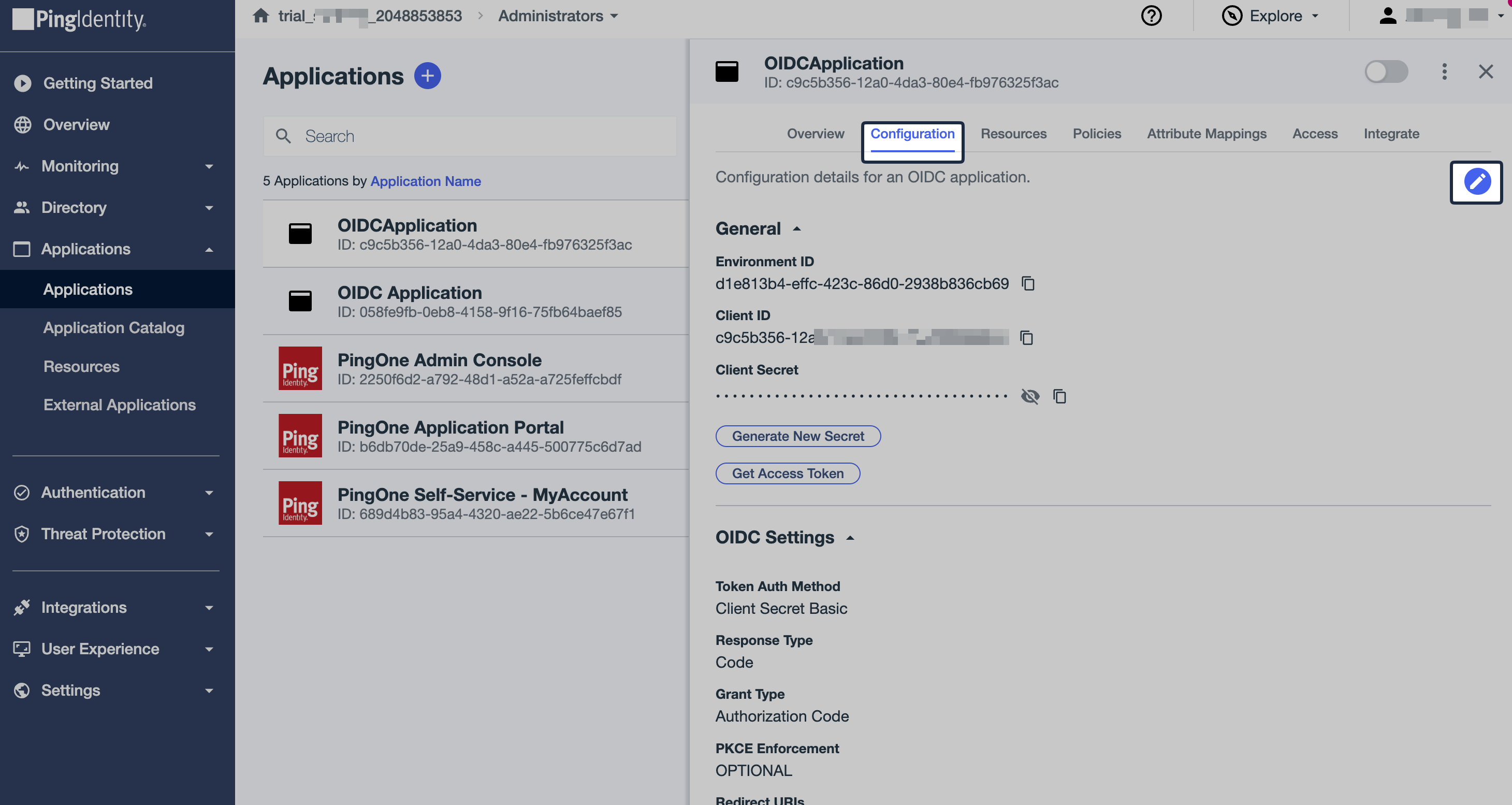Open the three-dot options menu for OIDCApplication

1445,71
